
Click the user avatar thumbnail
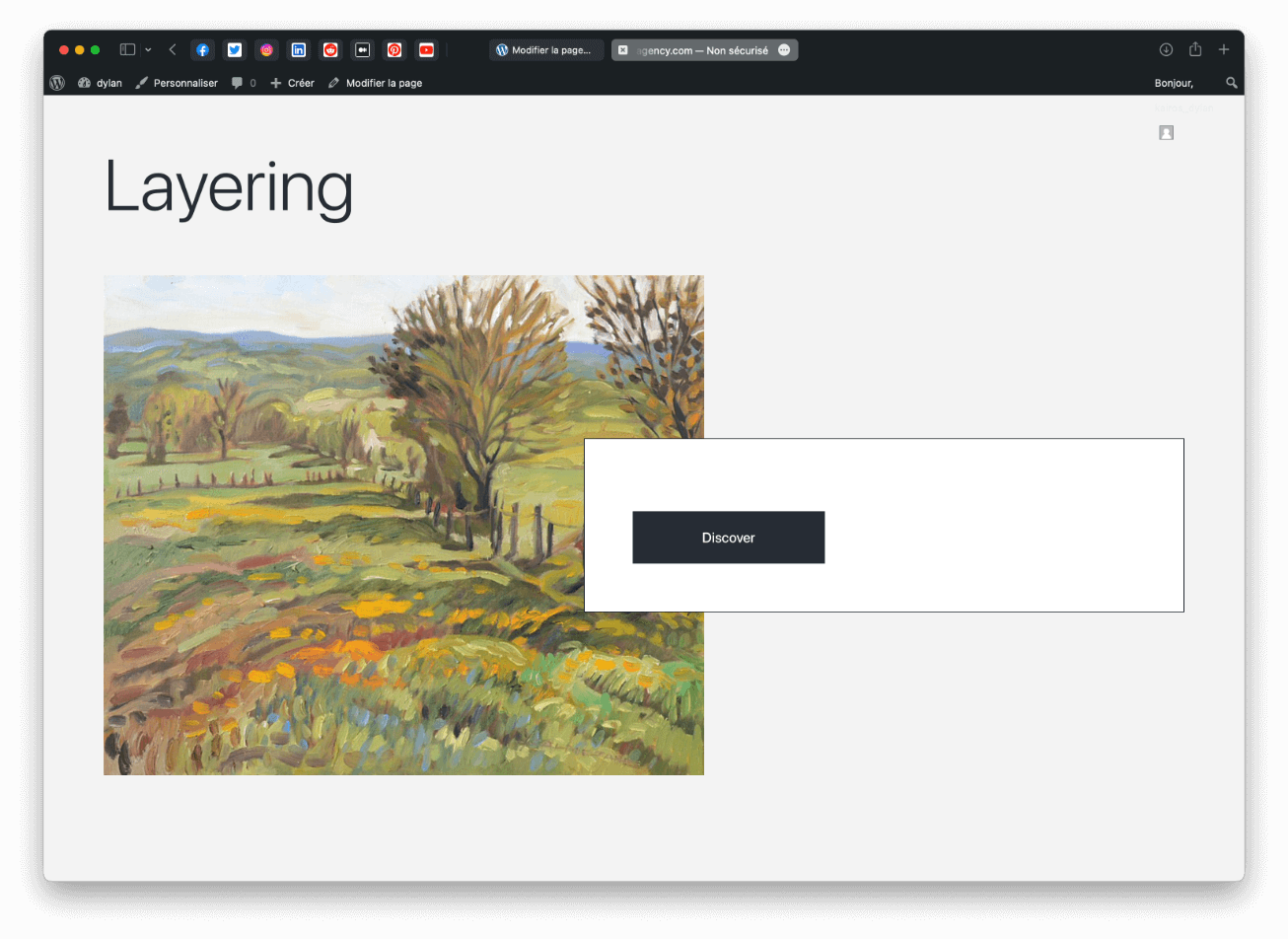pos(1166,133)
